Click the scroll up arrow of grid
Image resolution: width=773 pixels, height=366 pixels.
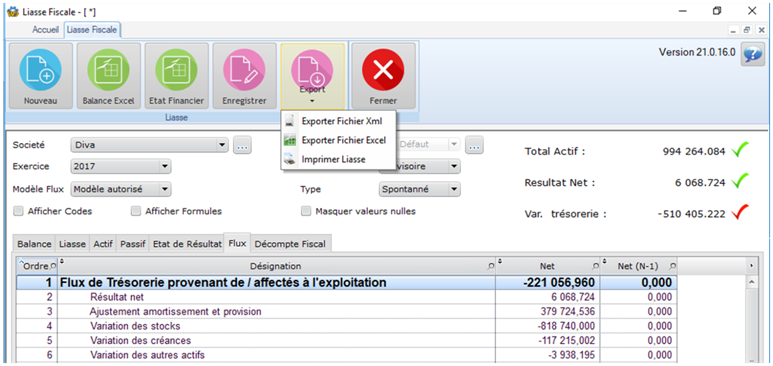[x=752, y=282]
